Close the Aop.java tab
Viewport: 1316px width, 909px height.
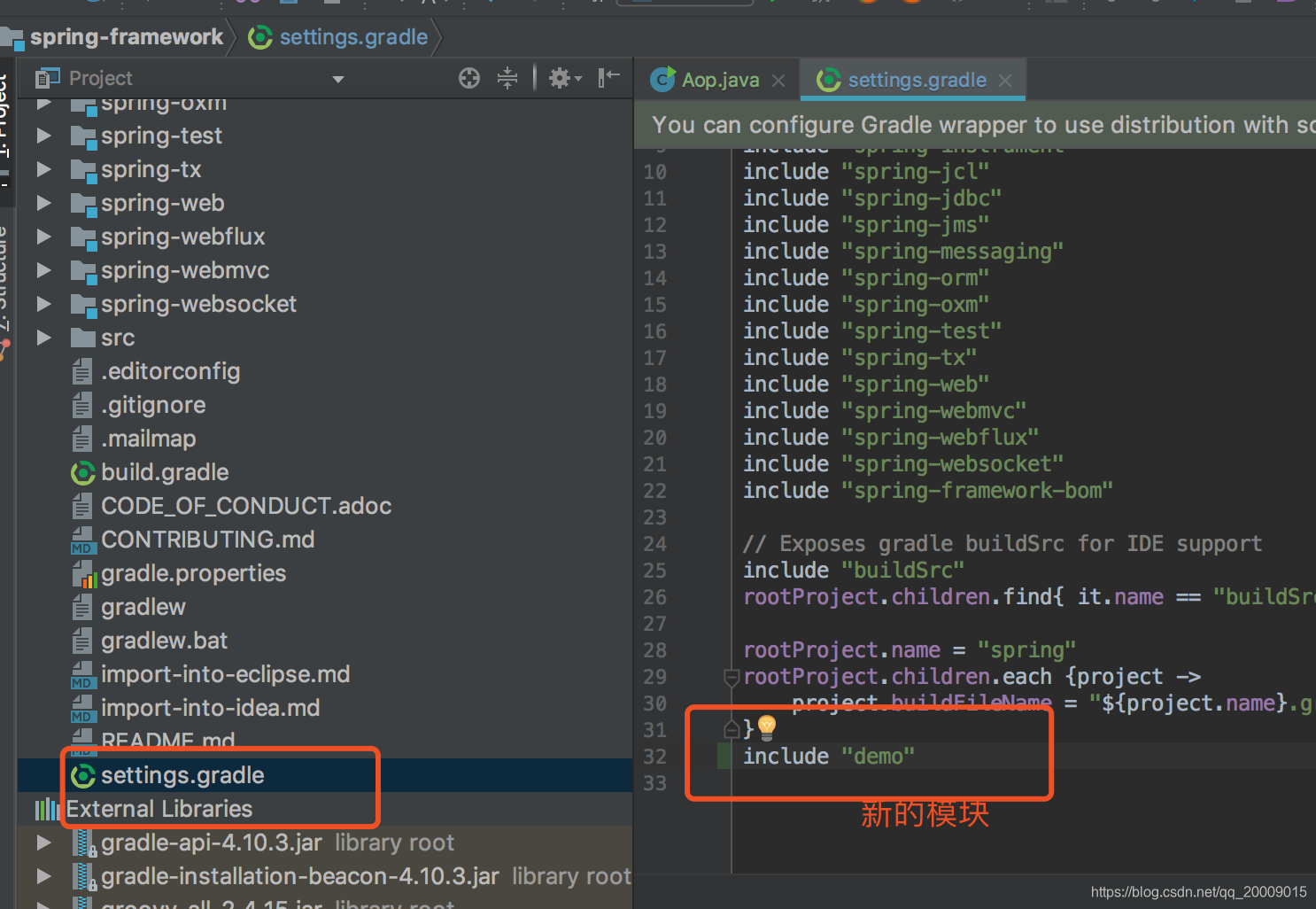point(778,81)
